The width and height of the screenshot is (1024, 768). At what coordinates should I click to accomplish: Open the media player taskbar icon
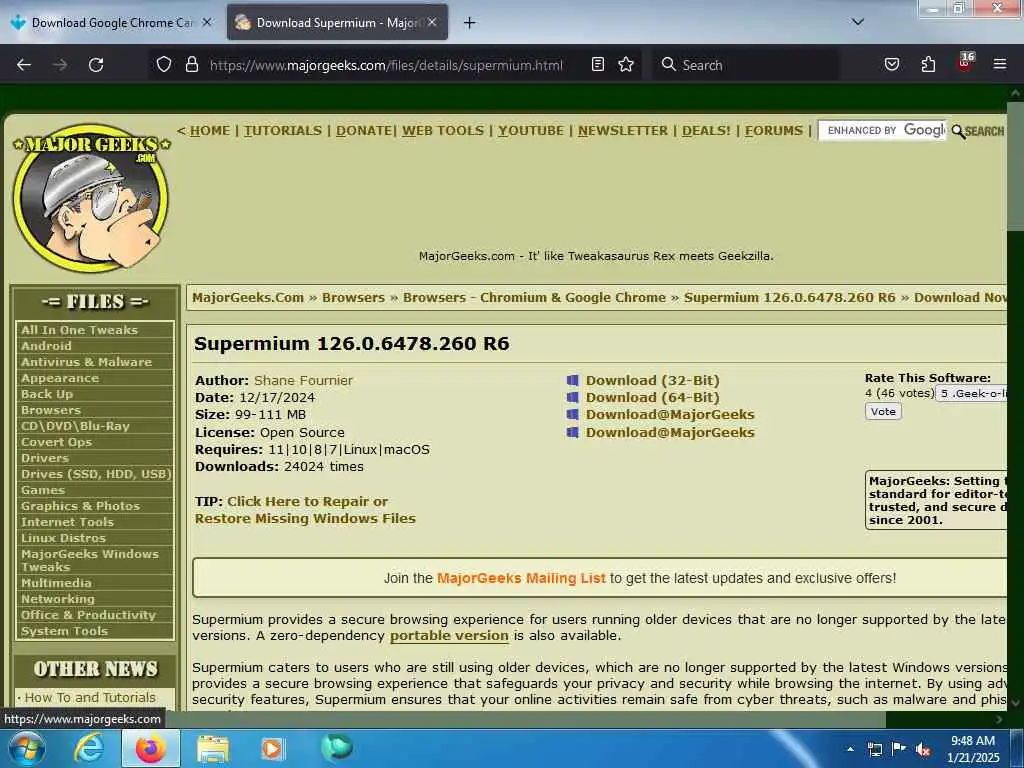pyautogui.click(x=272, y=748)
